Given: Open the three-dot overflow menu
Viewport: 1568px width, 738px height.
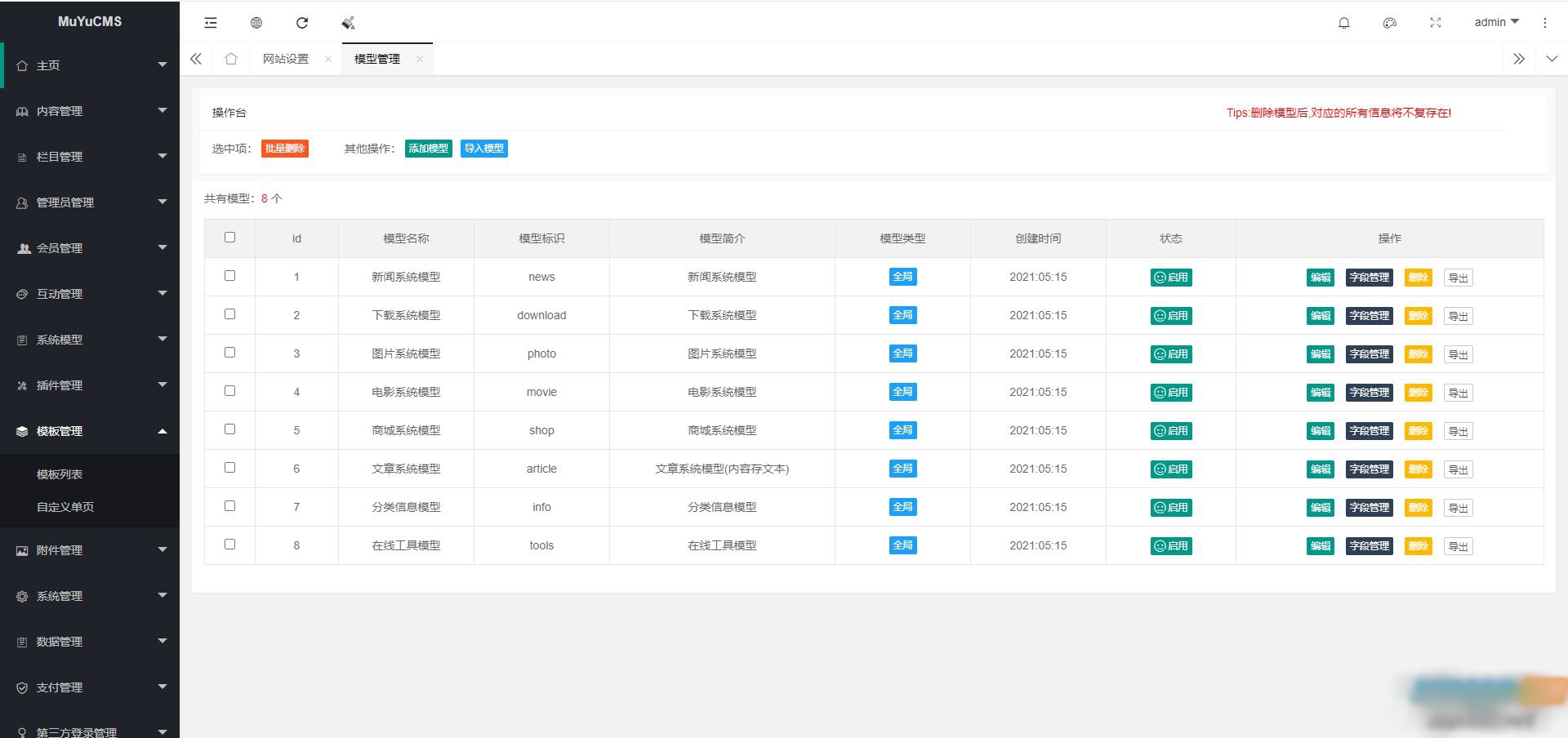Looking at the screenshot, I should (1544, 23).
